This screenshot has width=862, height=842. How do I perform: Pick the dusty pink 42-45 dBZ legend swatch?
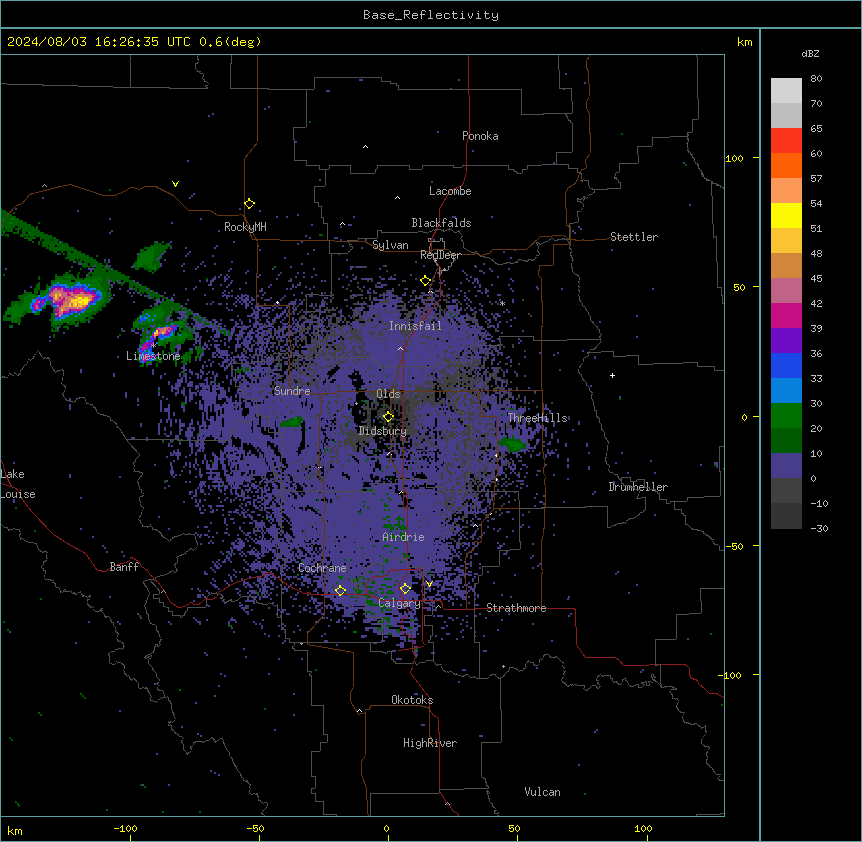click(786, 291)
